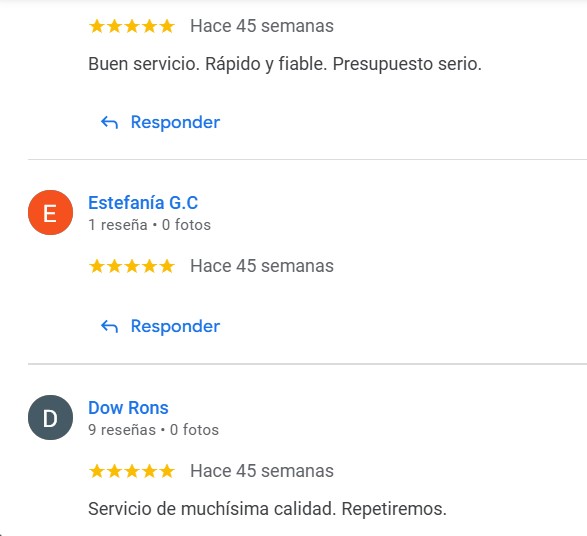Click "Hace 45 semanas" on Dow Rons's review
The image size is (587, 536).
click(x=262, y=471)
